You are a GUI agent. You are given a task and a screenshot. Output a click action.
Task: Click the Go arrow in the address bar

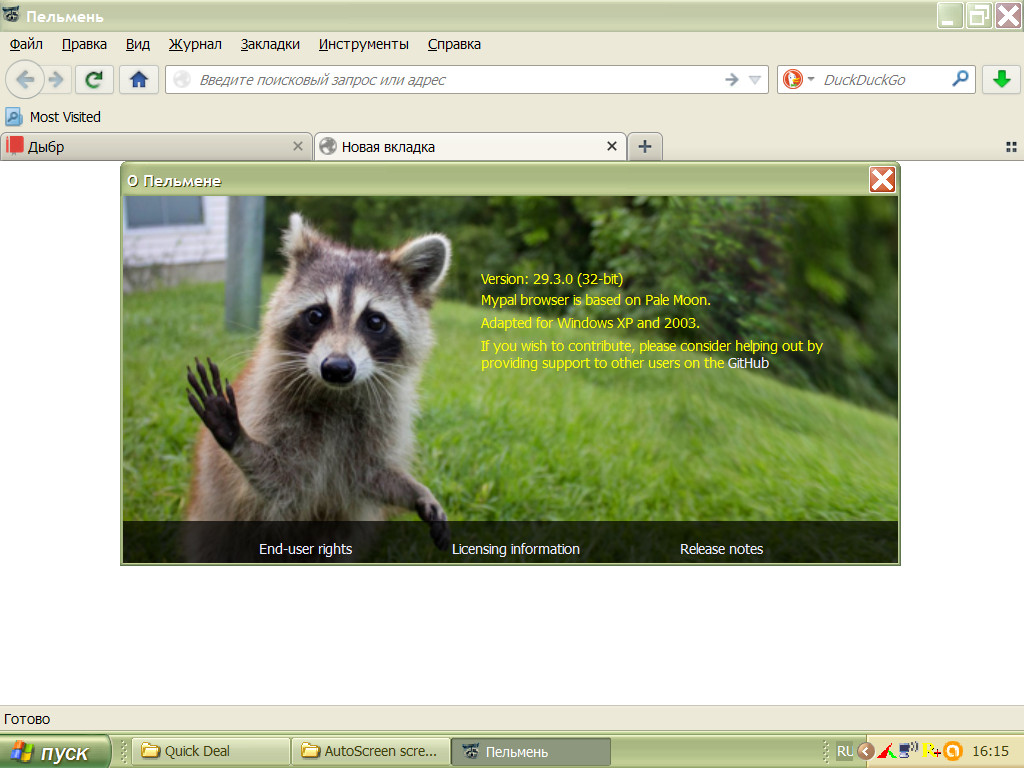tap(731, 80)
